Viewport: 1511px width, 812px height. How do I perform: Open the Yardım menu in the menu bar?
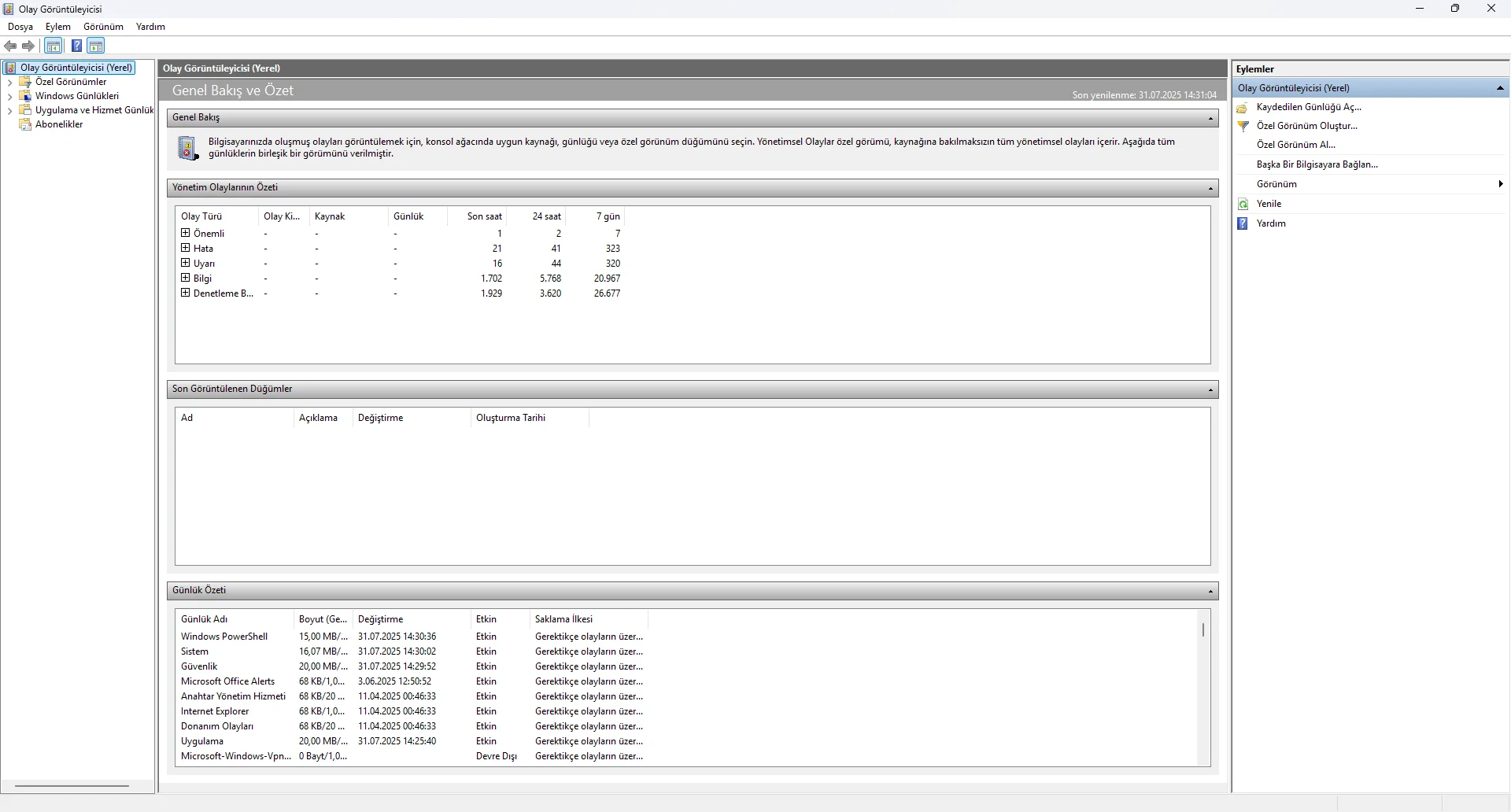click(x=150, y=27)
